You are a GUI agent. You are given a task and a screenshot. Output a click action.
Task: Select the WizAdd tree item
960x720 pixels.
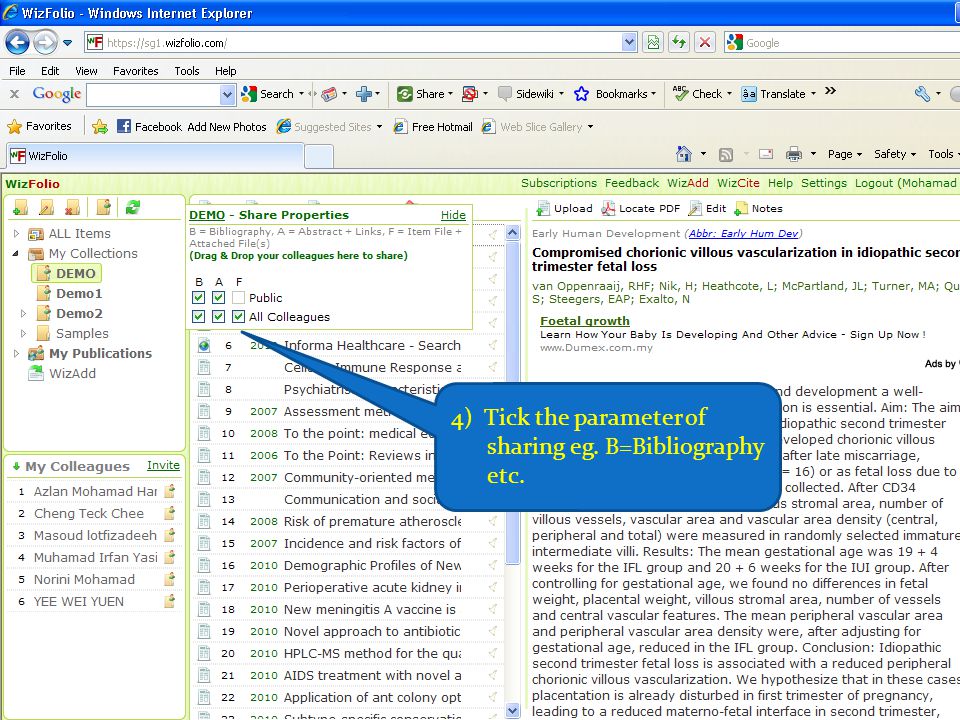(x=72, y=373)
